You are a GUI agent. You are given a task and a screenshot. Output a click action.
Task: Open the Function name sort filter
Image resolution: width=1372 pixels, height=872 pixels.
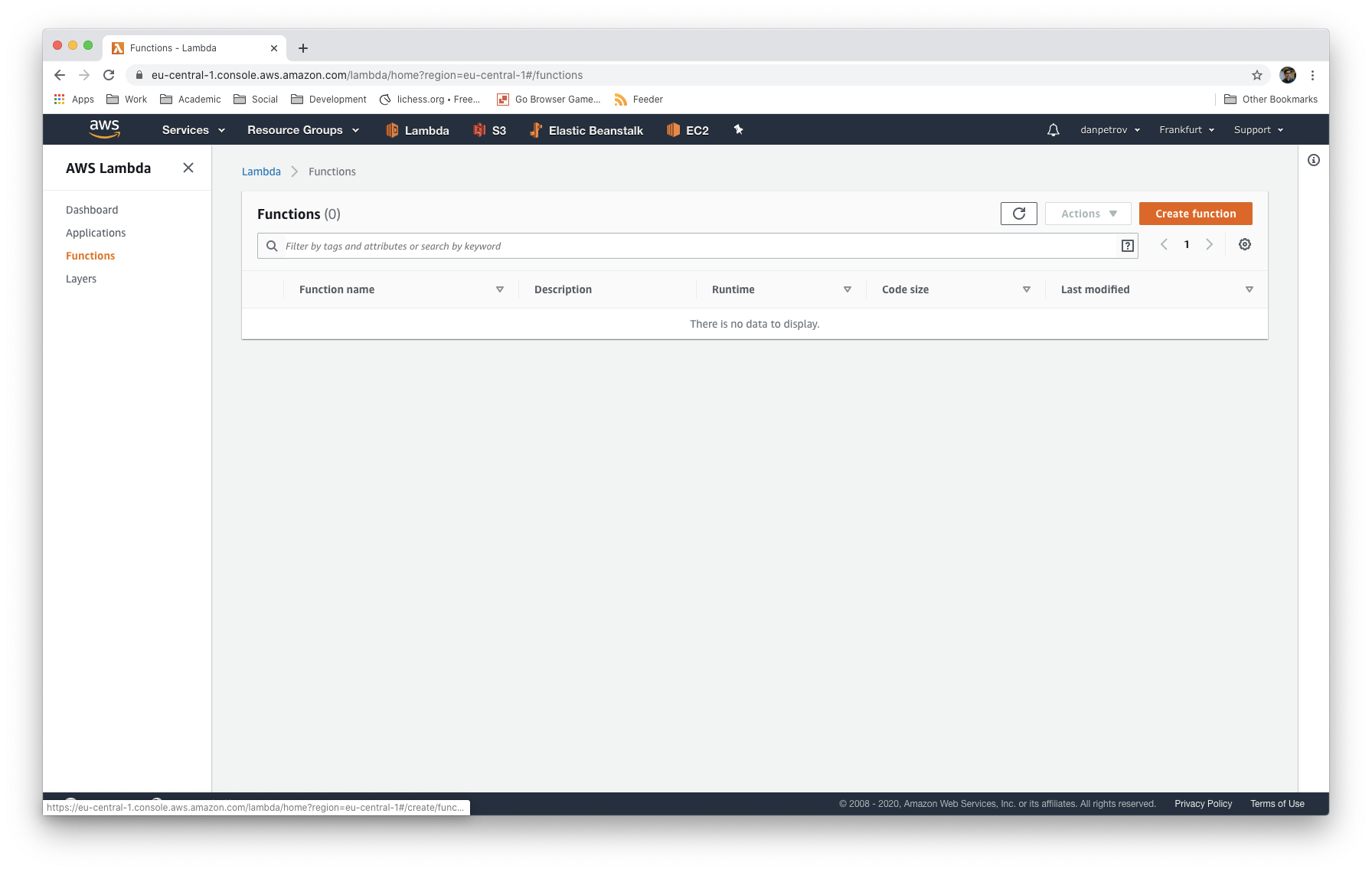[499, 289]
